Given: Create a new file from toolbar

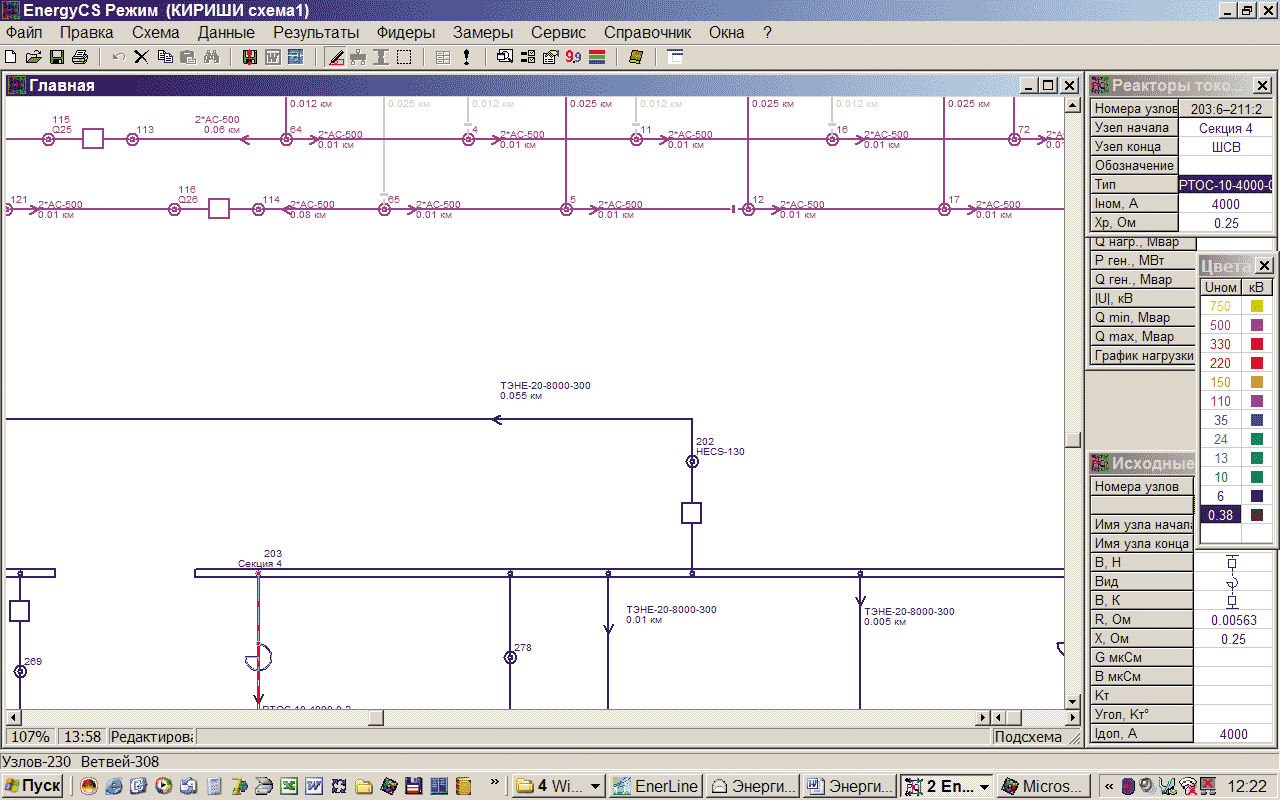Looking at the screenshot, I should pos(11,57).
